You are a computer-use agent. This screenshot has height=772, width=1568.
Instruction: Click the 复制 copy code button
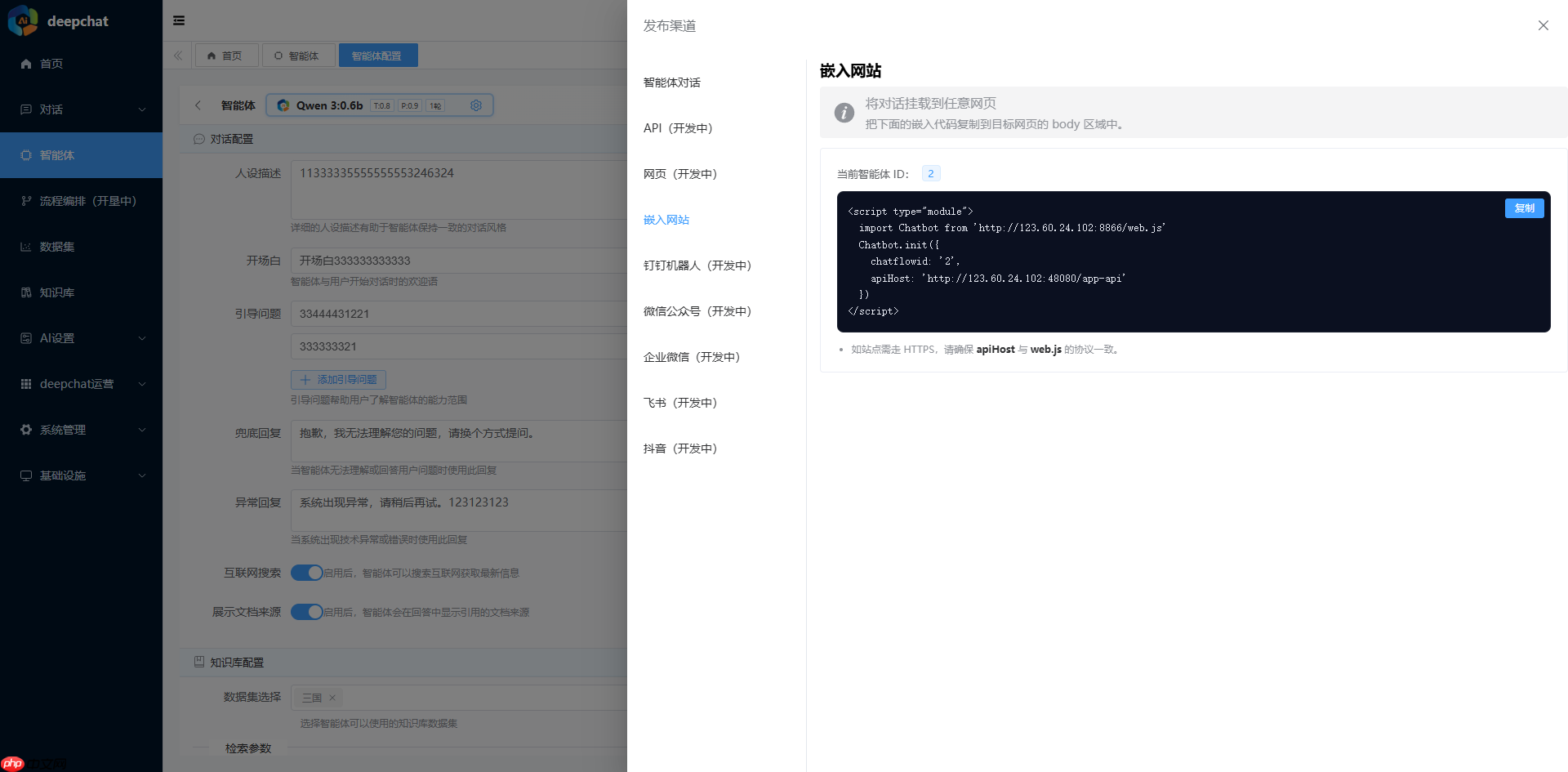click(x=1524, y=208)
